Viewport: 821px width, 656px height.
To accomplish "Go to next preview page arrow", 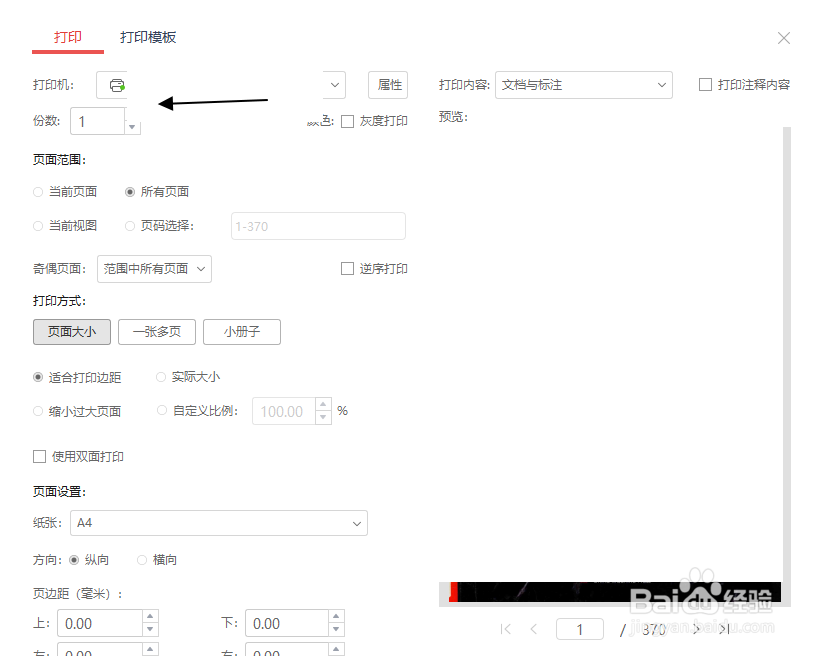I will pos(697,629).
